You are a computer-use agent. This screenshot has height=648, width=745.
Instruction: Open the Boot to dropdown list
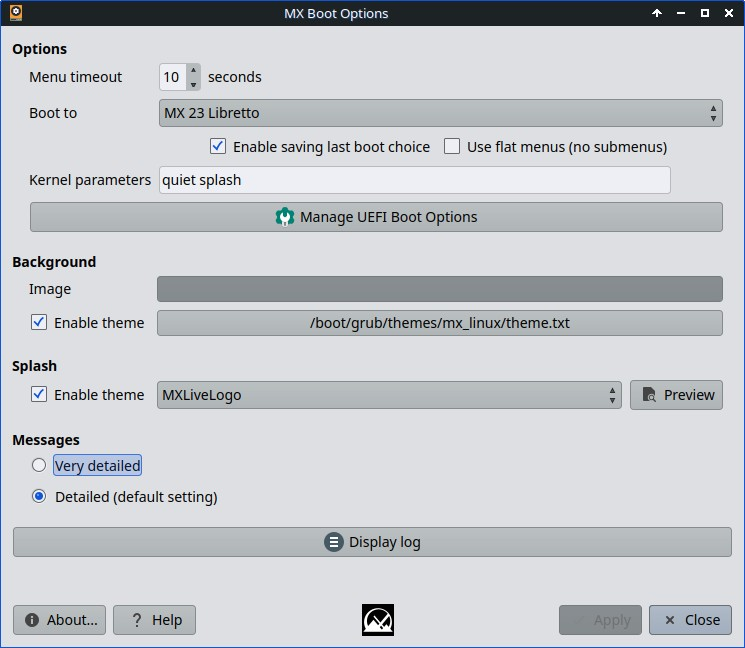click(x=440, y=113)
